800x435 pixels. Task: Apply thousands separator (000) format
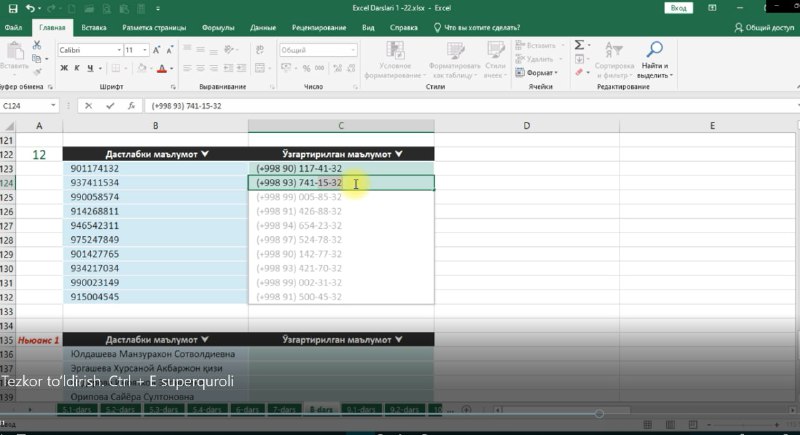(x=319, y=68)
